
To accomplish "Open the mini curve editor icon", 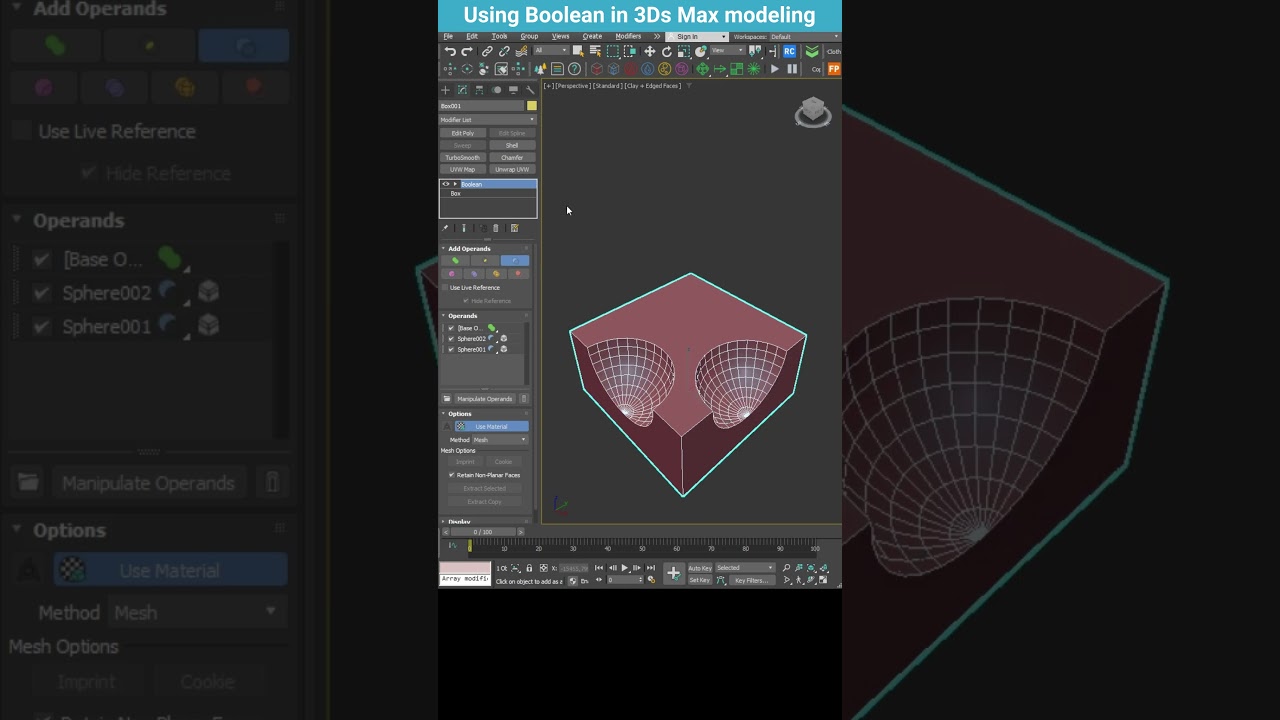I will 452,546.
